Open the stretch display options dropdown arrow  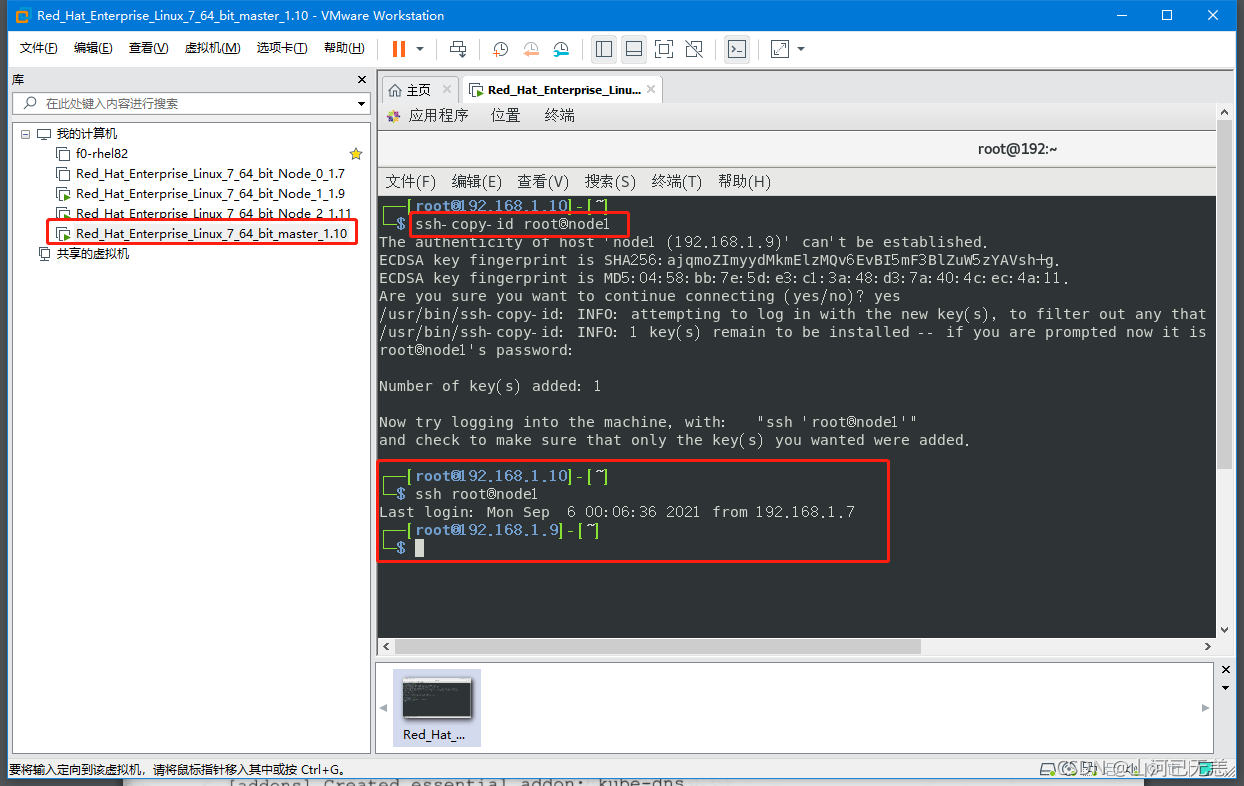[x=801, y=49]
